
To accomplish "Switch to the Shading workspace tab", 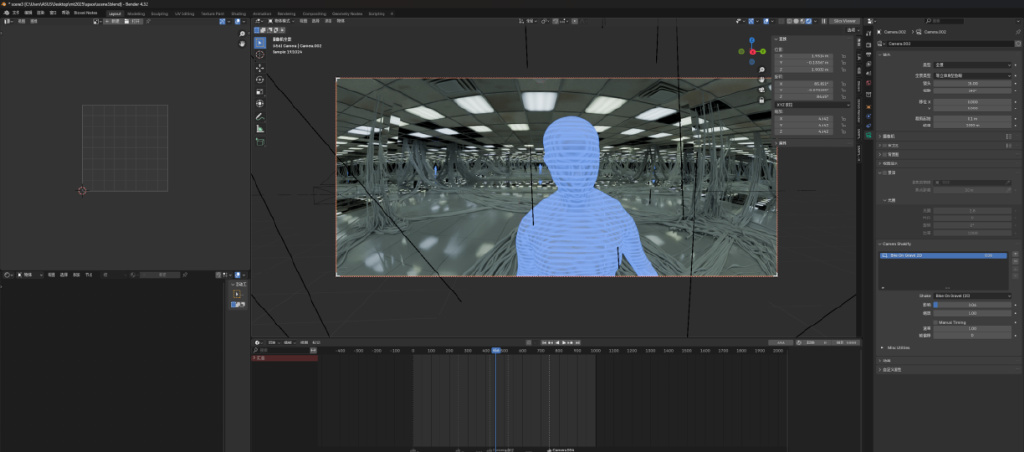I will (238, 13).
